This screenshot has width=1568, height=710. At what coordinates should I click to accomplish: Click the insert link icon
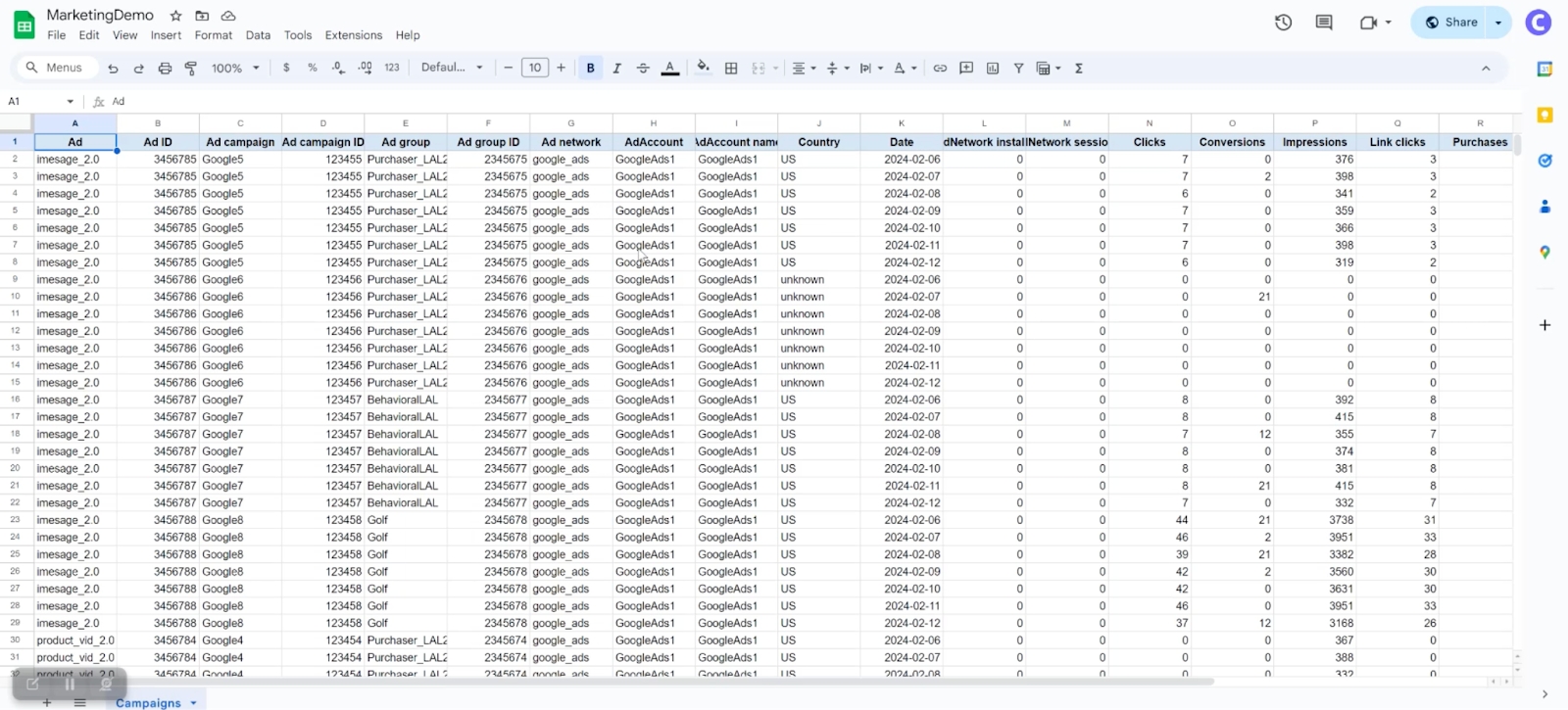click(940, 69)
